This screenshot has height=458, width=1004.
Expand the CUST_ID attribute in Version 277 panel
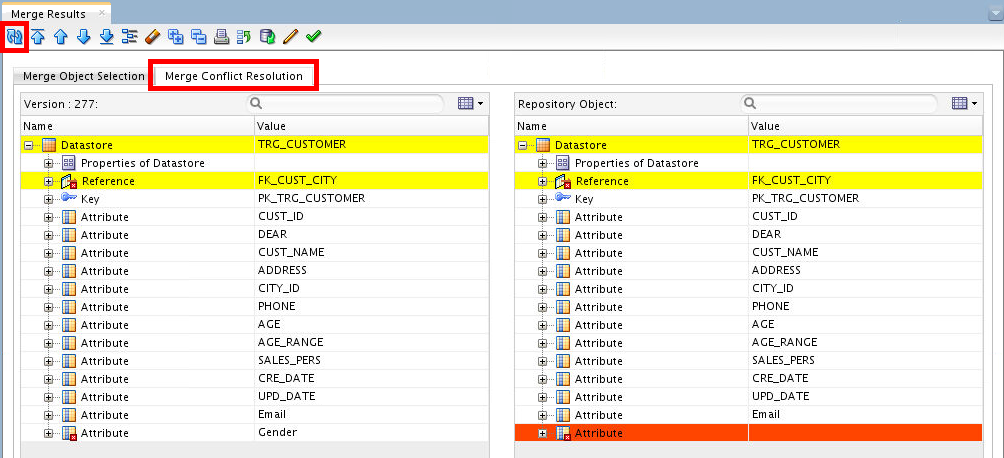[x=49, y=217]
